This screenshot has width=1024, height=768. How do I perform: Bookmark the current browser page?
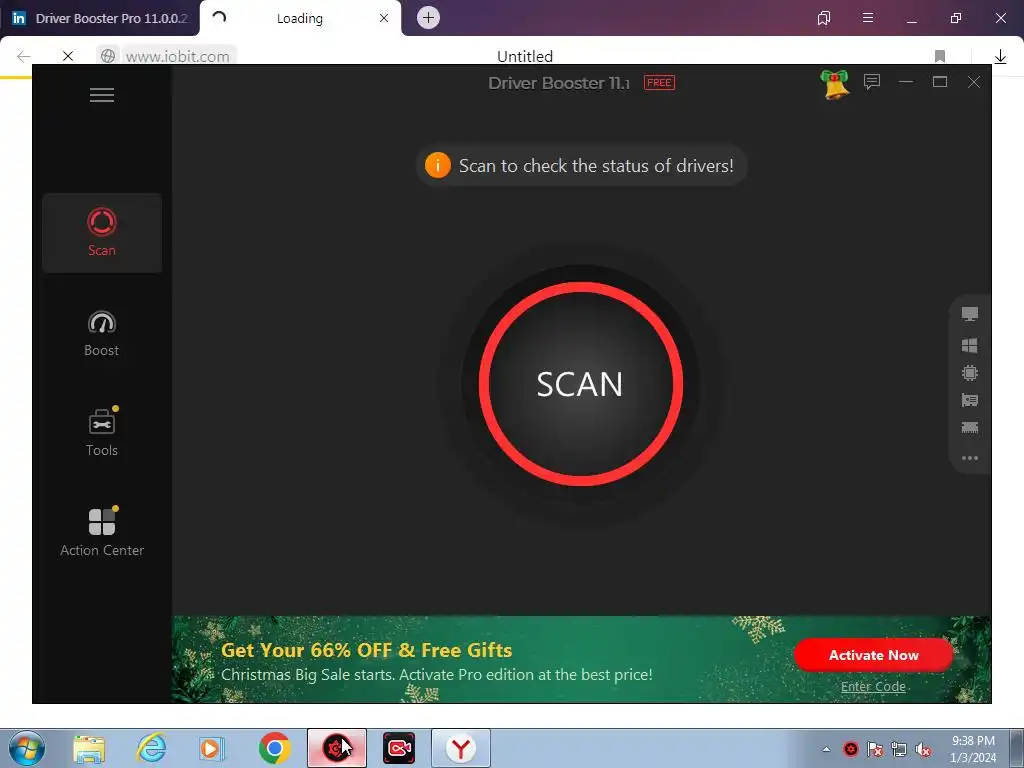940,56
